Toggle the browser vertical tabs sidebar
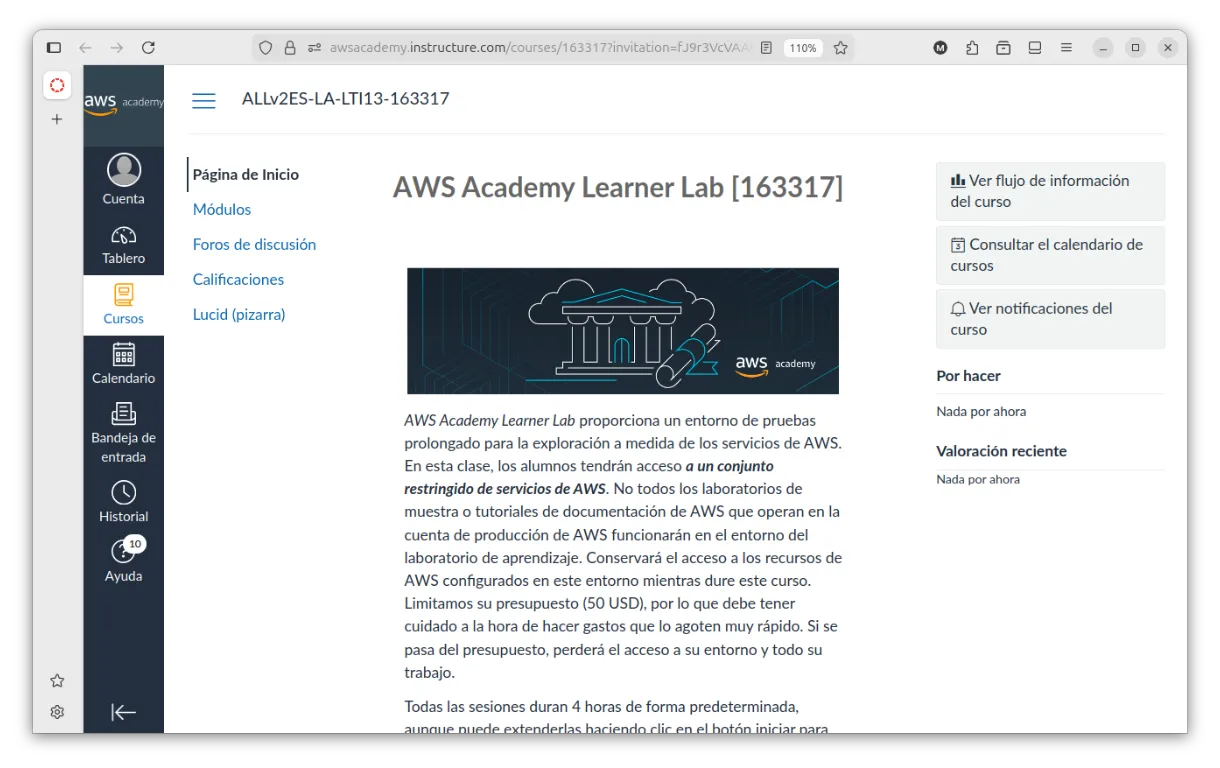Viewport: 1220px width, 768px height. point(54,48)
